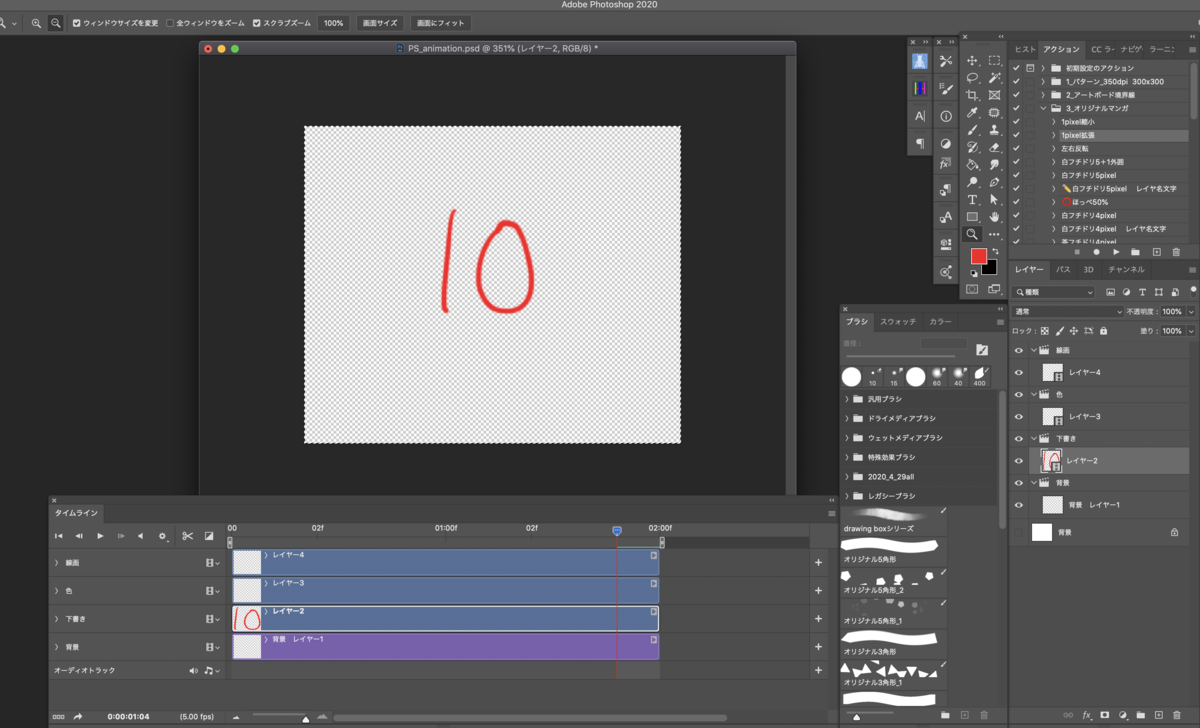Delete action with Actions panel trash icon
Viewport: 1200px width, 728px height.
pos(1176,252)
